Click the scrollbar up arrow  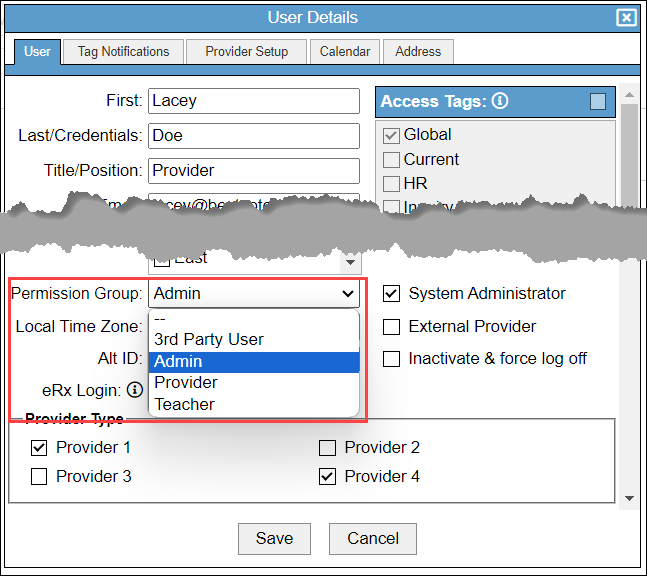click(x=629, y=95)
